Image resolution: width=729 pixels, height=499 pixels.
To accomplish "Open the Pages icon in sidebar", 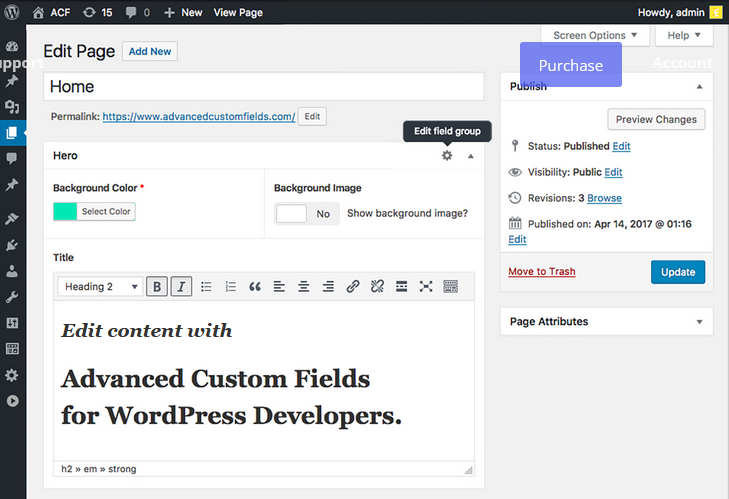I will (12, 133).
